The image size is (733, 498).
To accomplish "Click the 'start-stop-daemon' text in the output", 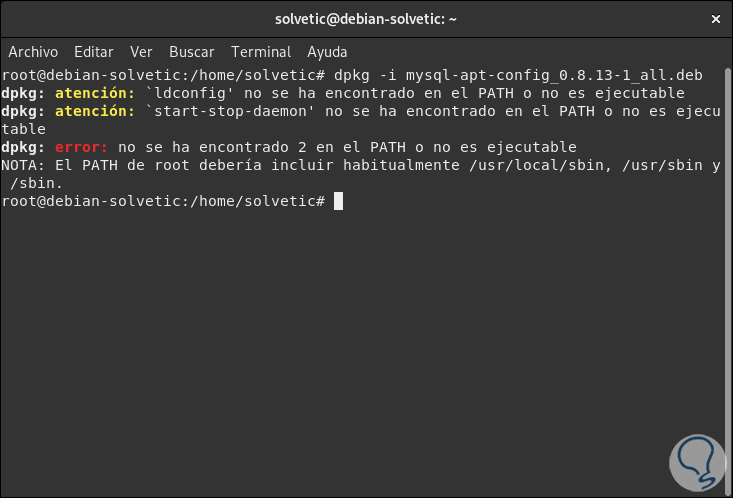I will tap(228, 111).
